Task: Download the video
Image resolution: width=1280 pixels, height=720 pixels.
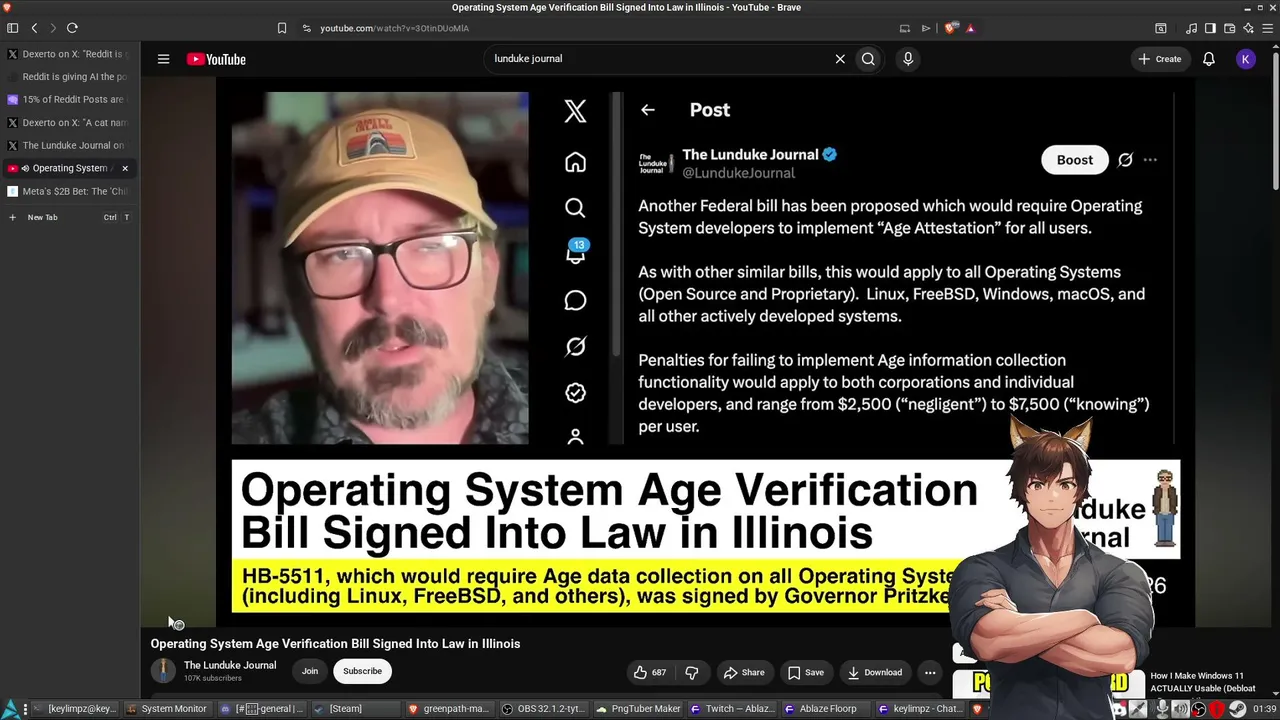Action: point(875,672)
